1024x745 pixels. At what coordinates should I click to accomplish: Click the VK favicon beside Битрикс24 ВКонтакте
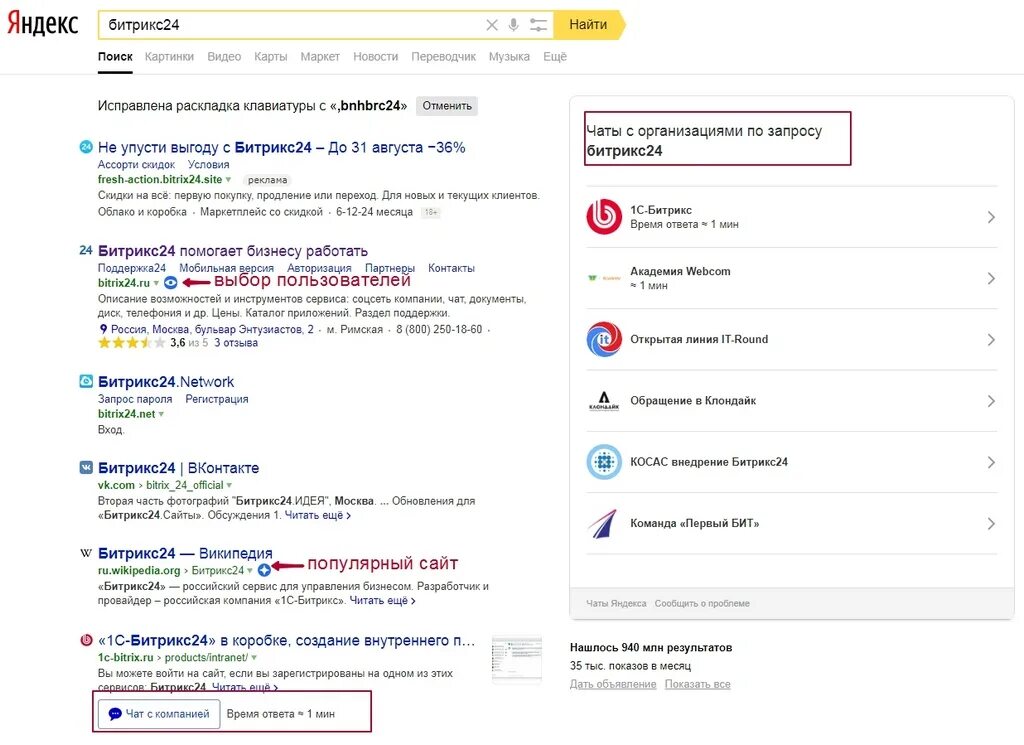tap(86, 468)
